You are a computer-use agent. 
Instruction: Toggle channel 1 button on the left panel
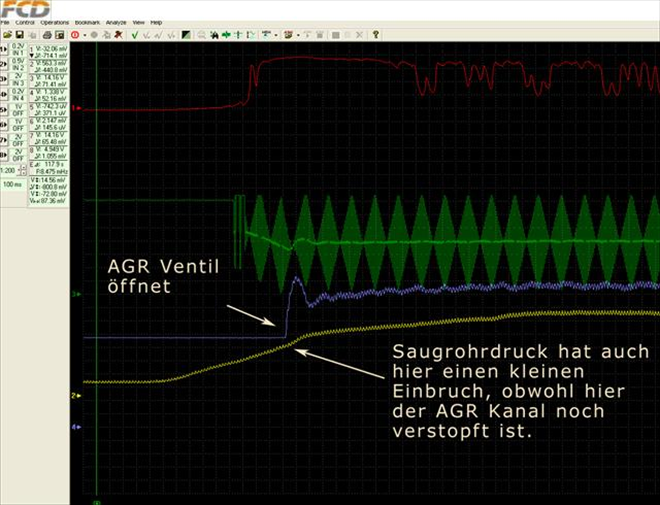4,48
